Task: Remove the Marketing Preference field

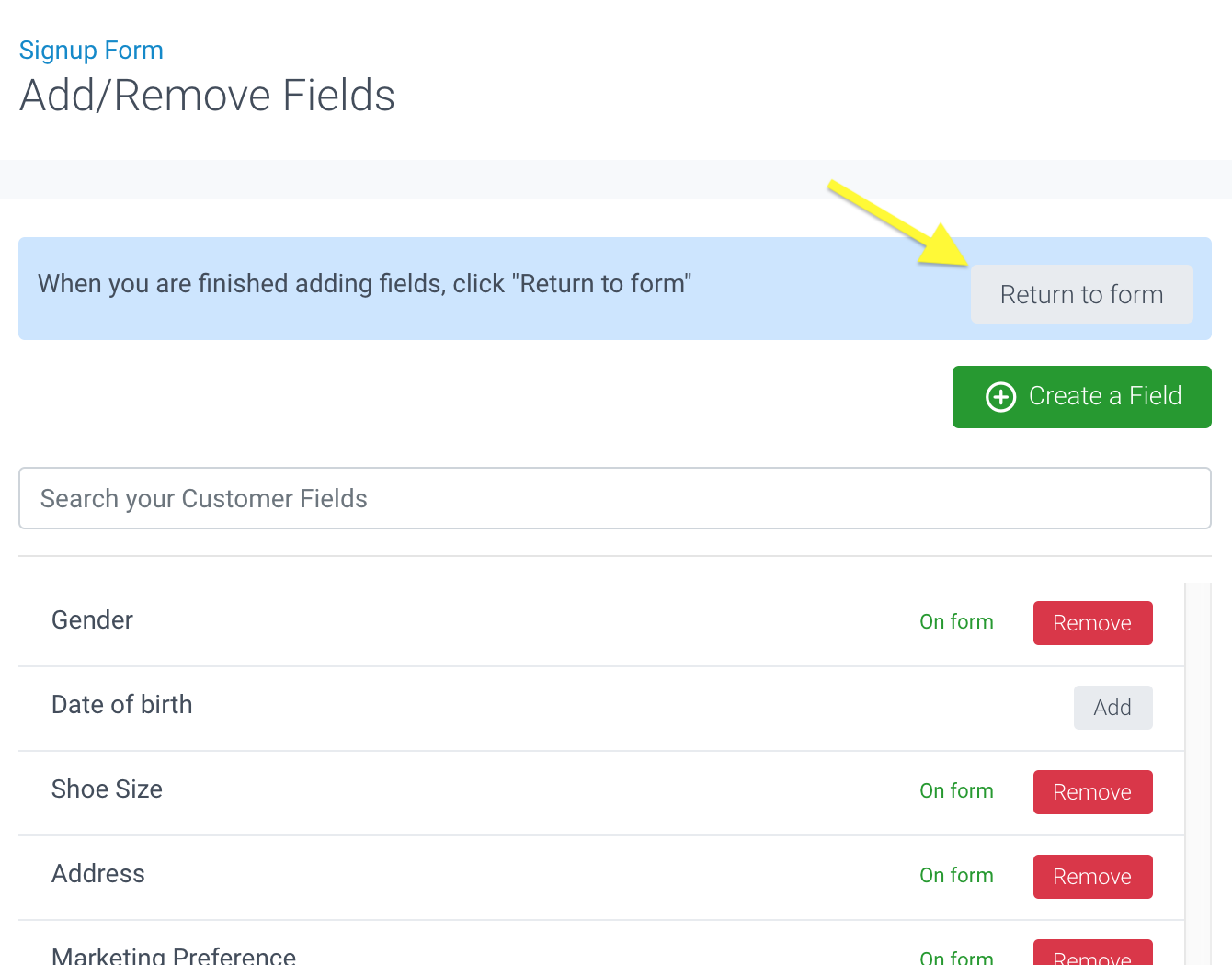Action: click(1092, 955)
